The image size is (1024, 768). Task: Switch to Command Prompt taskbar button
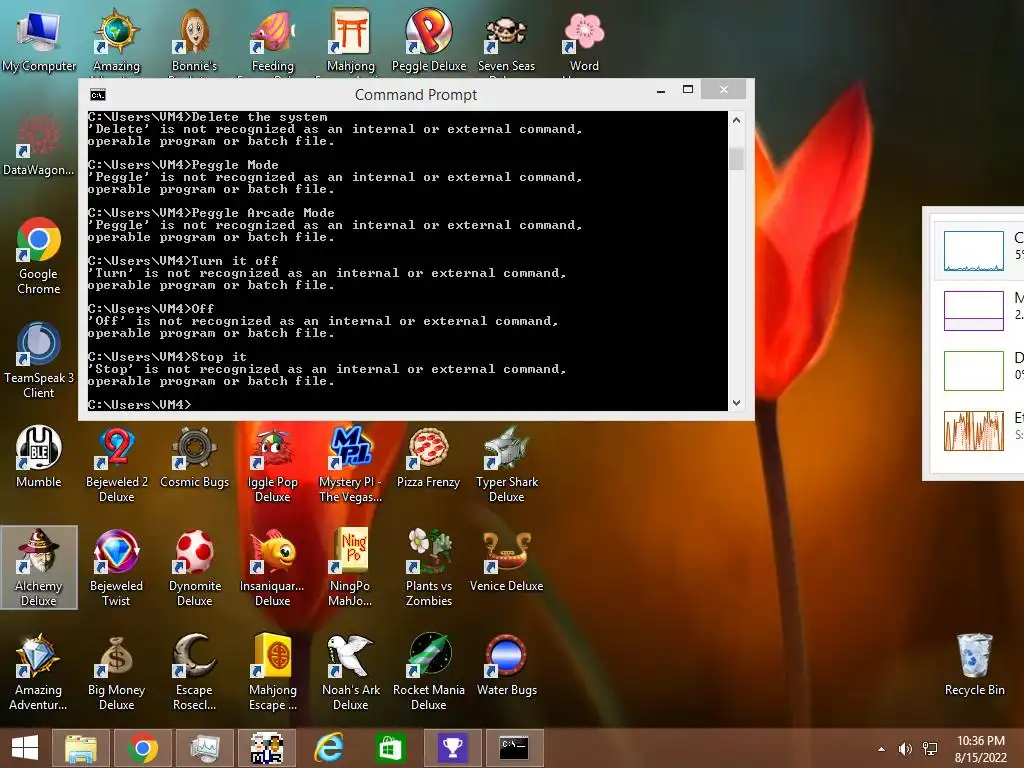tap(515, 748)
